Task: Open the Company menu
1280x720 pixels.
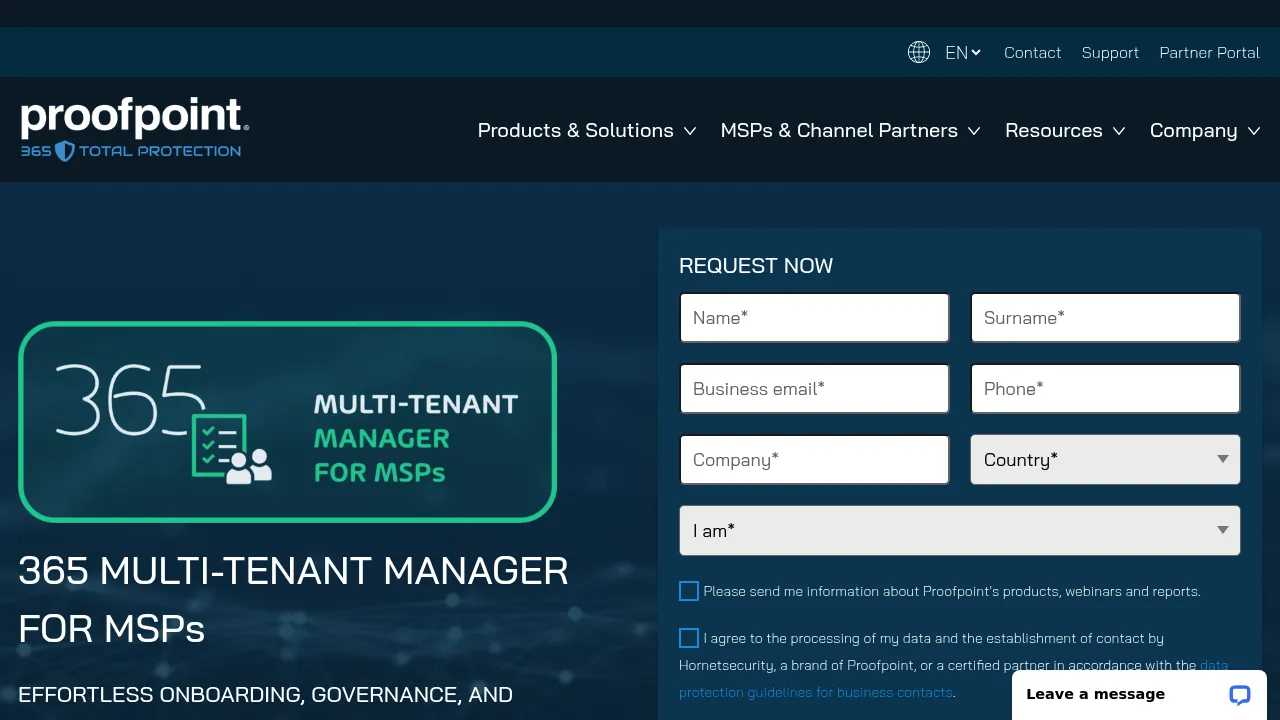Action: click(1205, 131)
